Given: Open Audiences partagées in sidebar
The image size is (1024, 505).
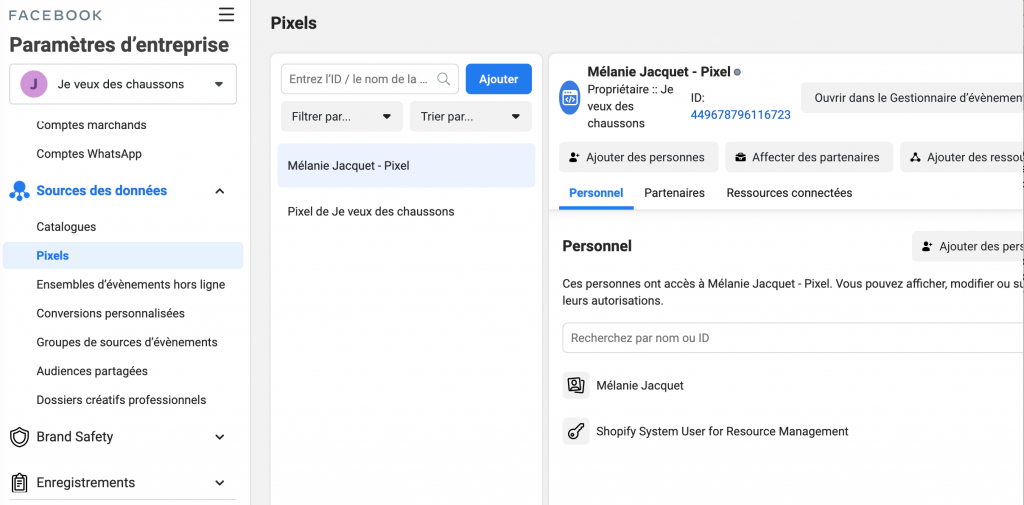Looking at the screenshot, I should tap(92, 371).
